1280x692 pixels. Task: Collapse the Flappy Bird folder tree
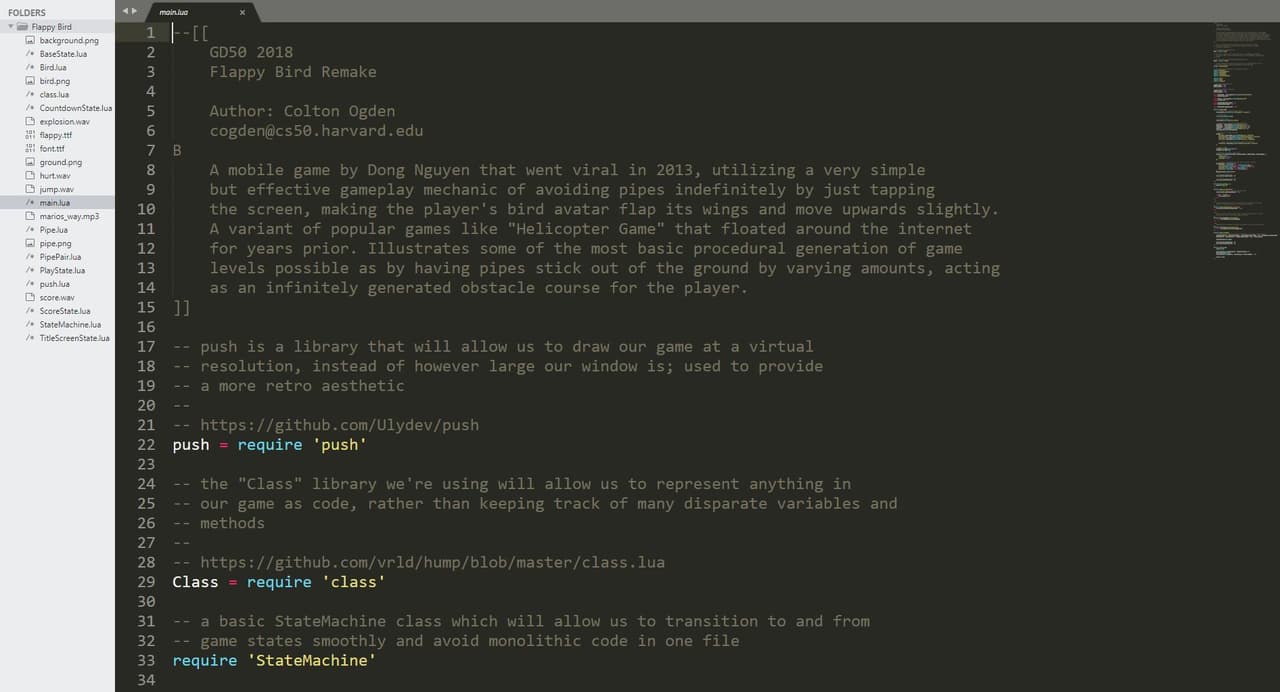(11, 27)
